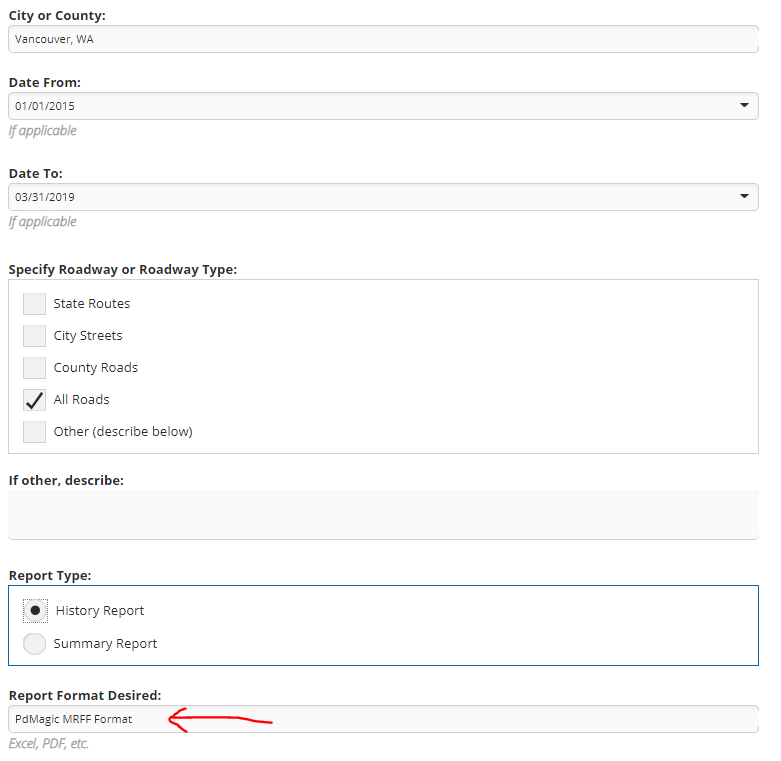This screenshot has width=781, height=761.
Task: Click the History Report label text
Action: (100, 611)
